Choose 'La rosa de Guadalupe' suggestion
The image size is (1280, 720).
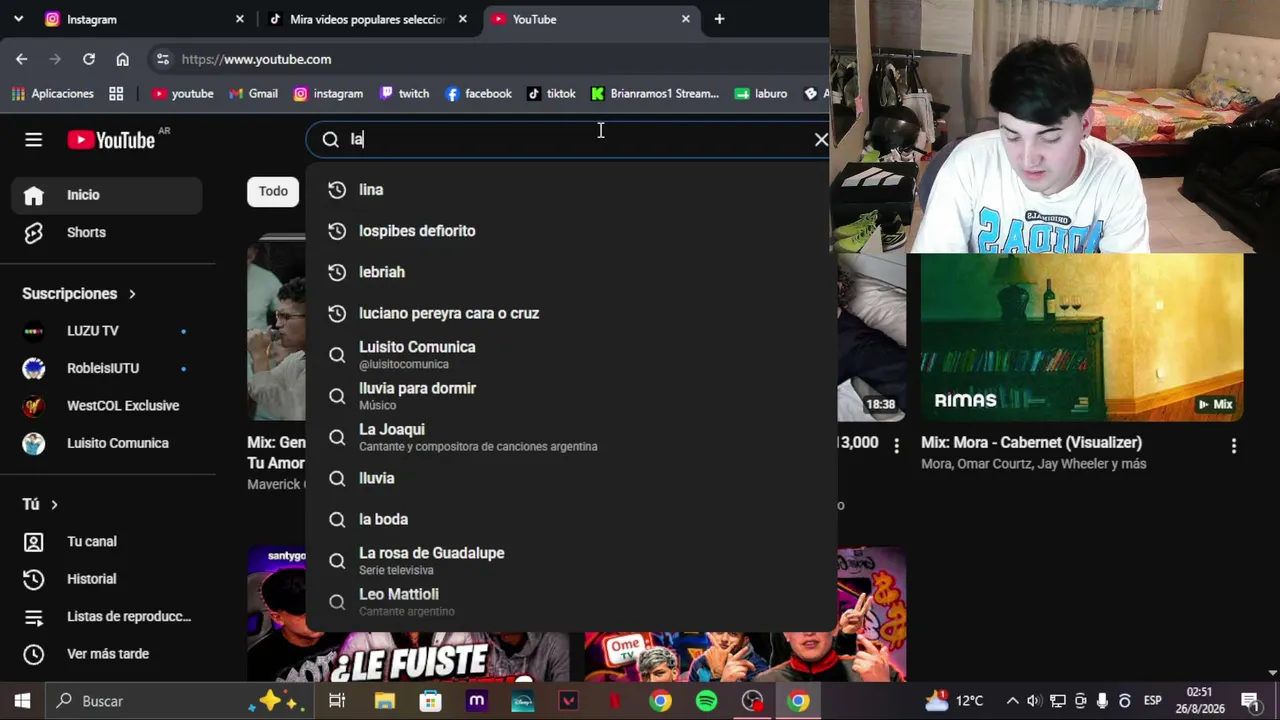point(570,560)
